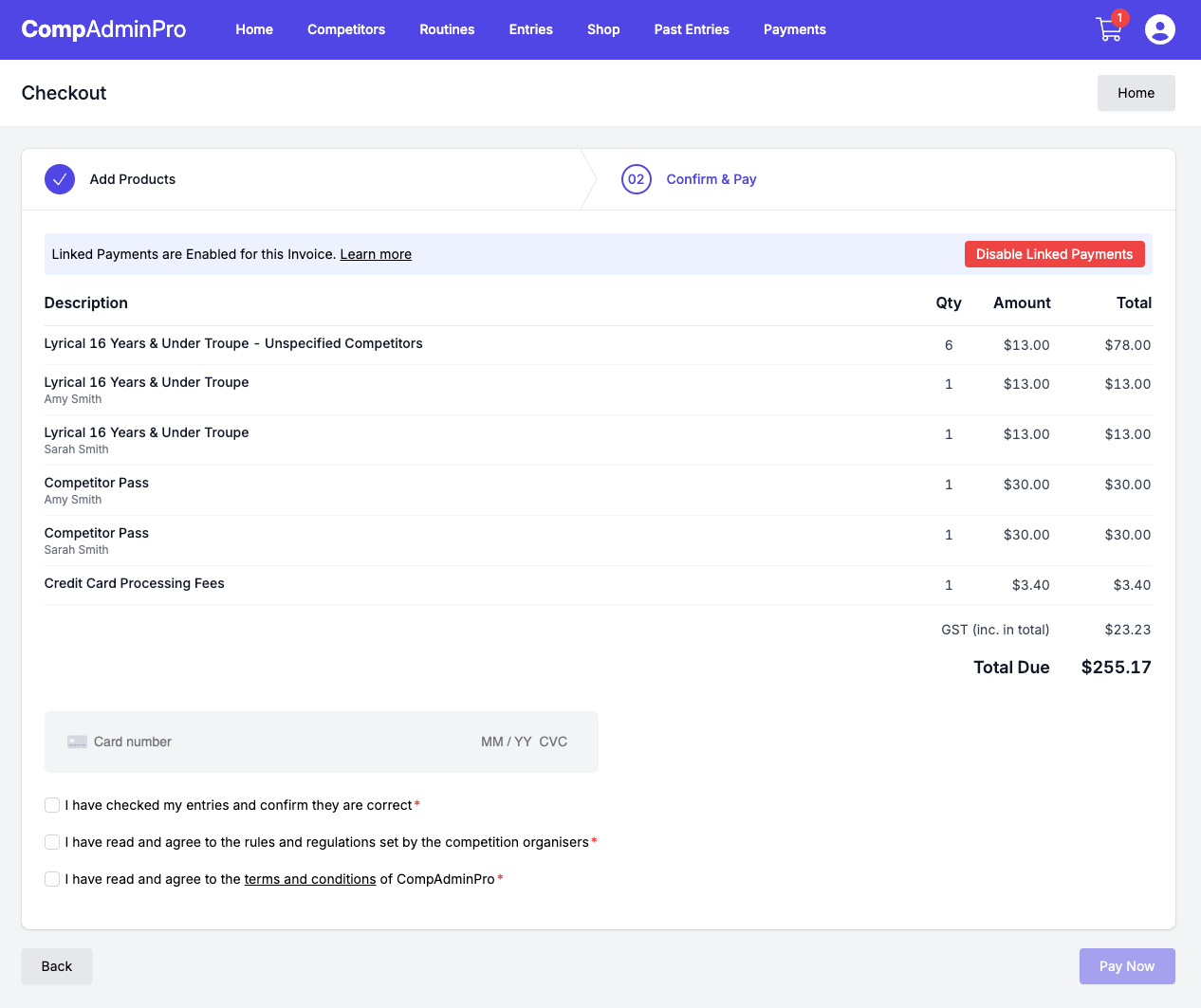Screen dimensions: 1201x1008
Task: Click the 02 step circle icon
Action: (637, 179)
